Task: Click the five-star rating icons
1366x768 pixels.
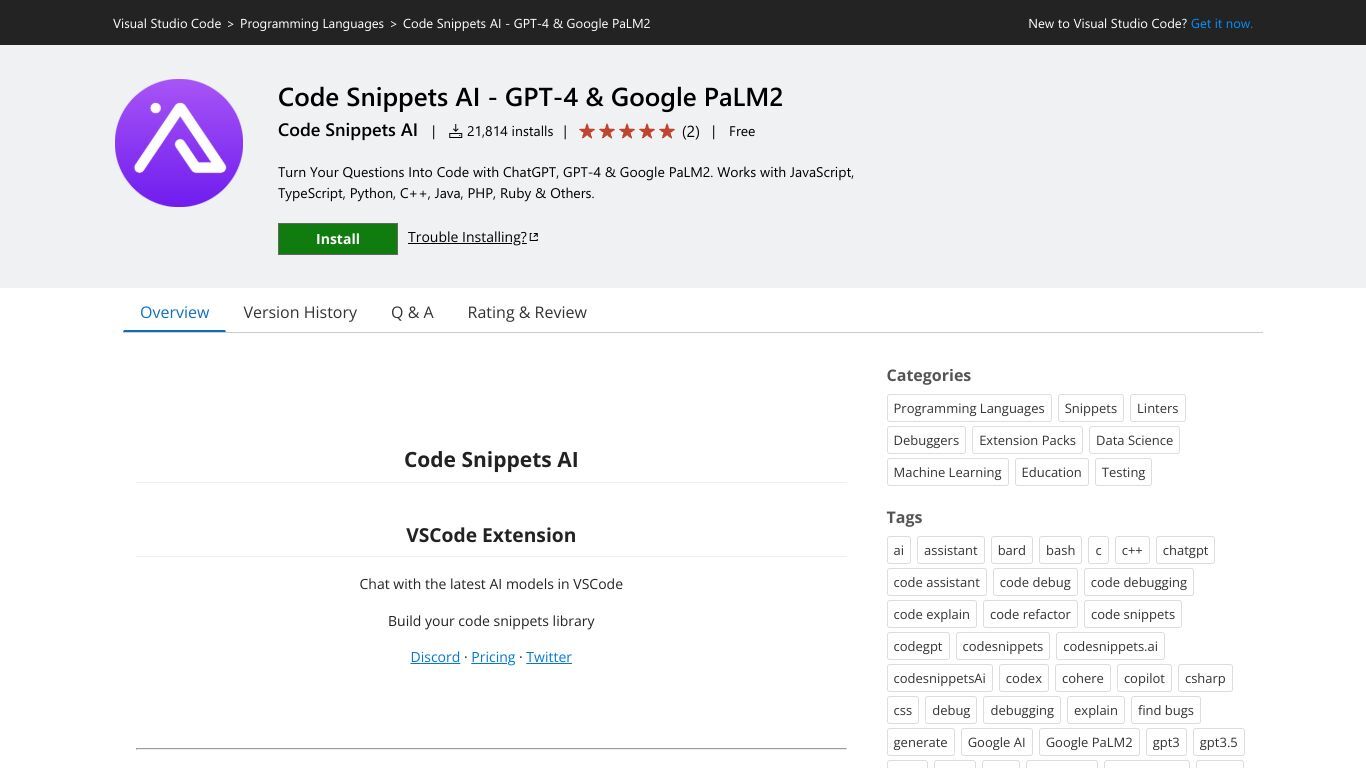Action: 627,131
